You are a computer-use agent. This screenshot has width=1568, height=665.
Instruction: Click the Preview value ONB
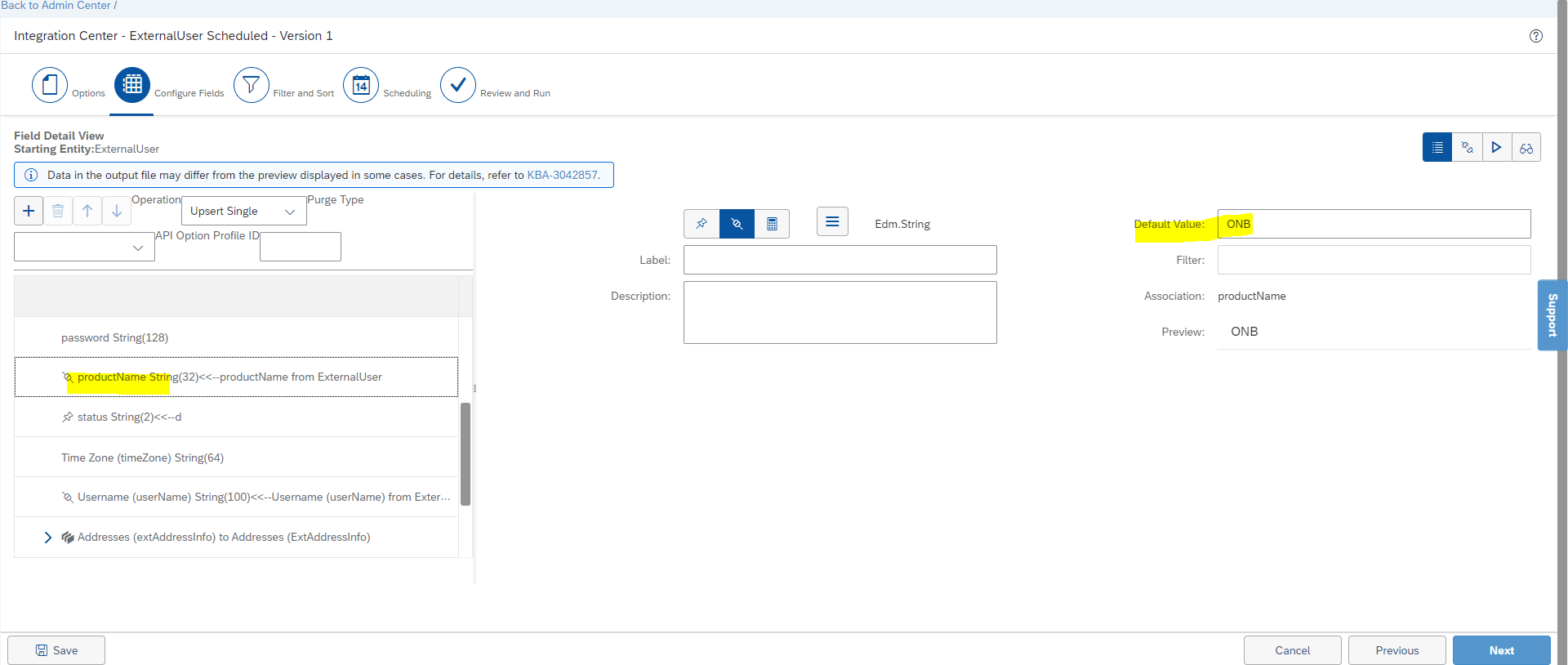(1244, 332)
